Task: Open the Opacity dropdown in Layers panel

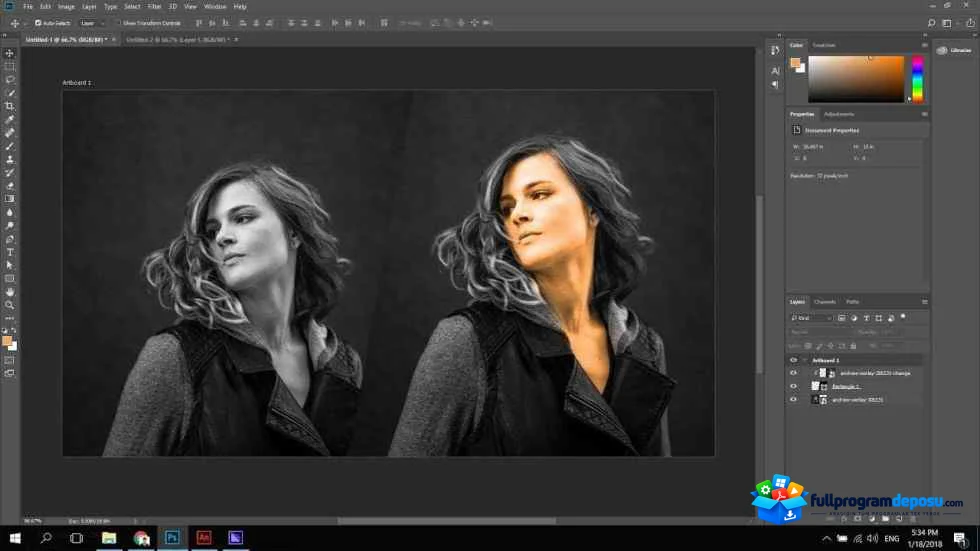Action: coord(887,332)
